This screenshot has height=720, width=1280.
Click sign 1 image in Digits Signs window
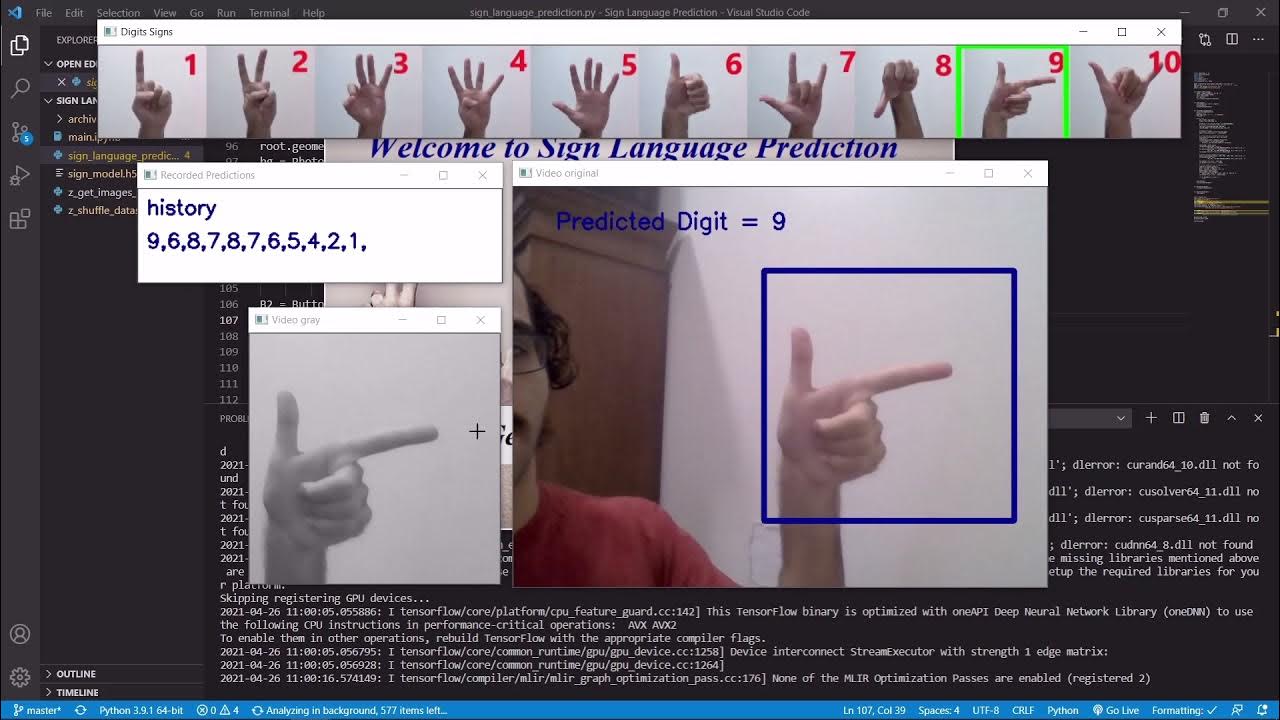[x=153, y=92]
